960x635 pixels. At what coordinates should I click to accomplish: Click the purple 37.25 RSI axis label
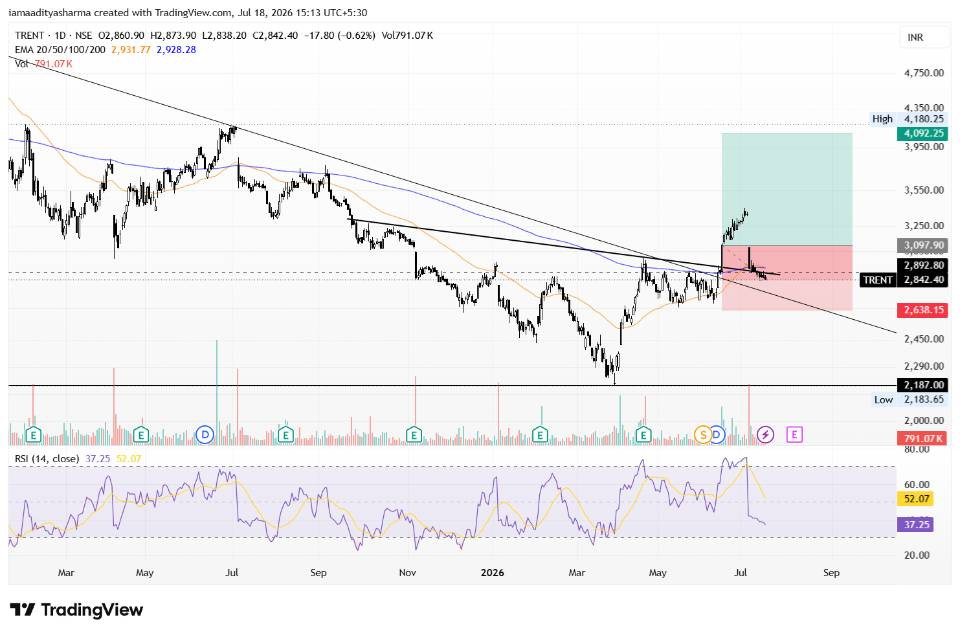click(915, 524)
